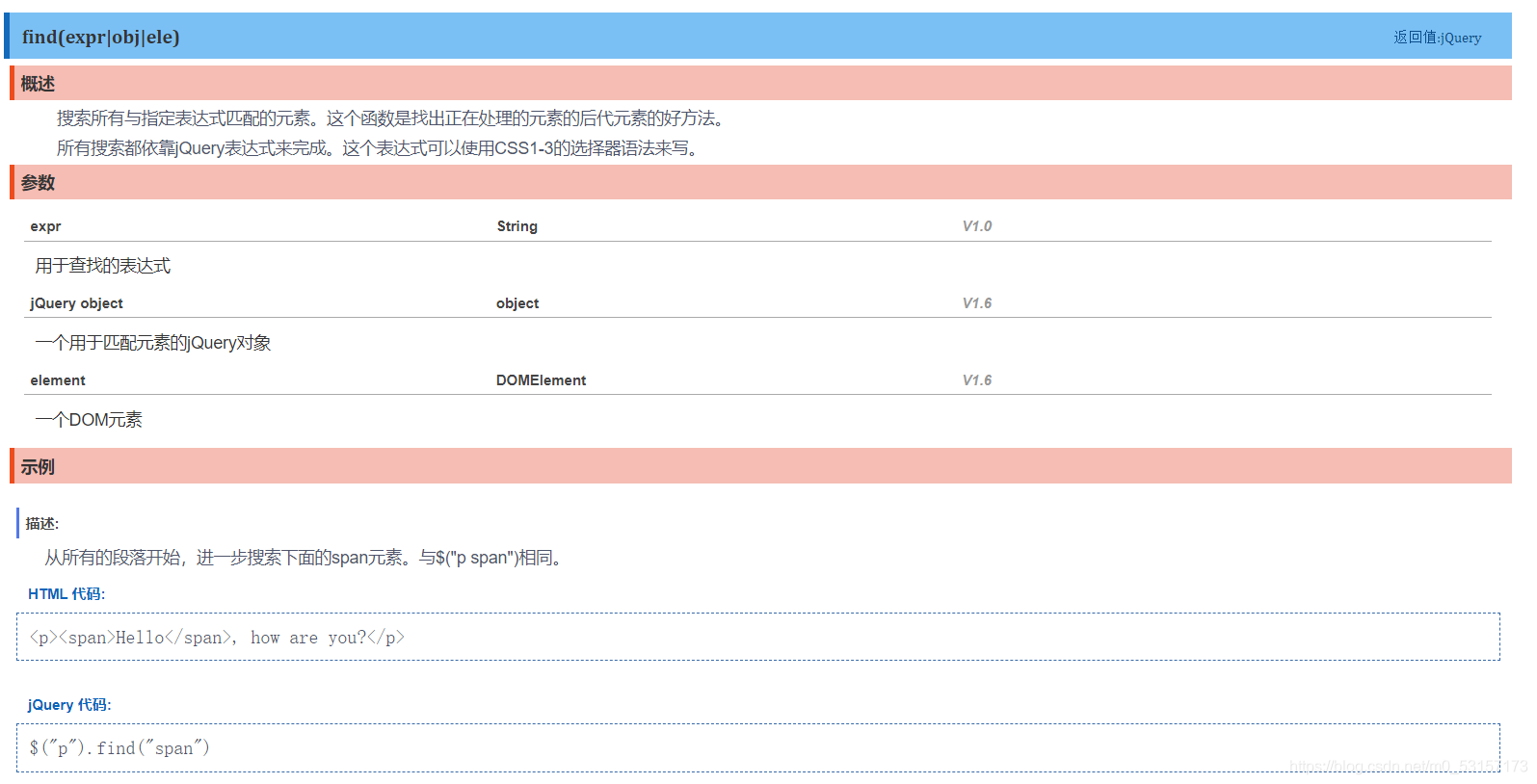Image resolution: width=1537 pixels, height=784 pixels.
Task: Click the 一个用于匹配元素的jQuery对象 description
Action: pos(153,343)
